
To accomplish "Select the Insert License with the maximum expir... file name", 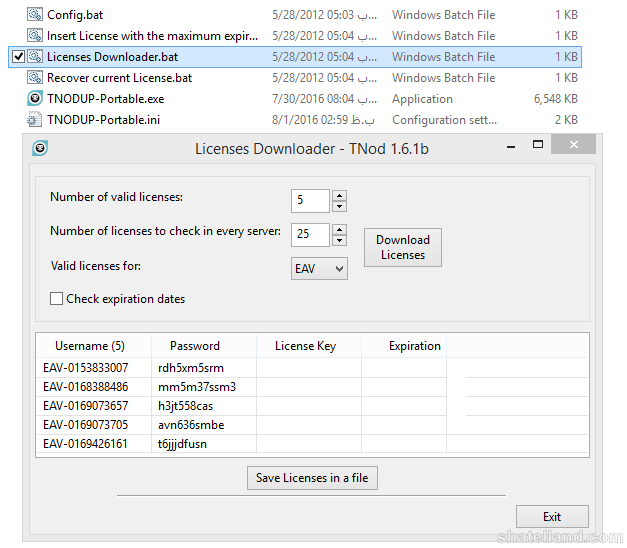I will [x=152, y=36].
